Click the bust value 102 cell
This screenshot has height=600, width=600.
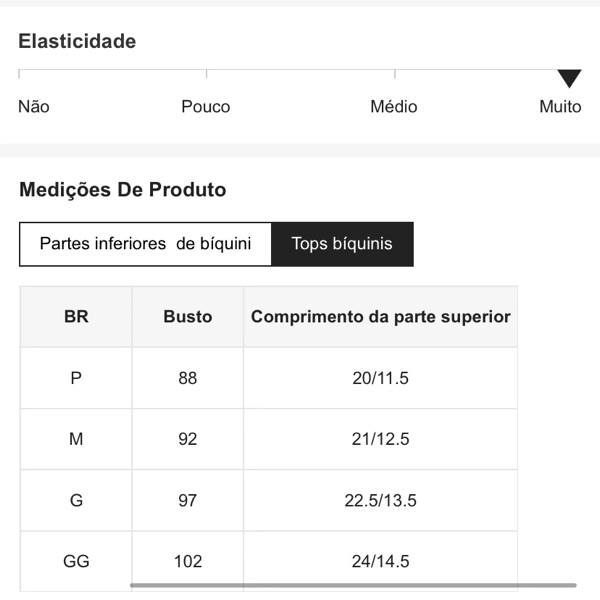188,561
